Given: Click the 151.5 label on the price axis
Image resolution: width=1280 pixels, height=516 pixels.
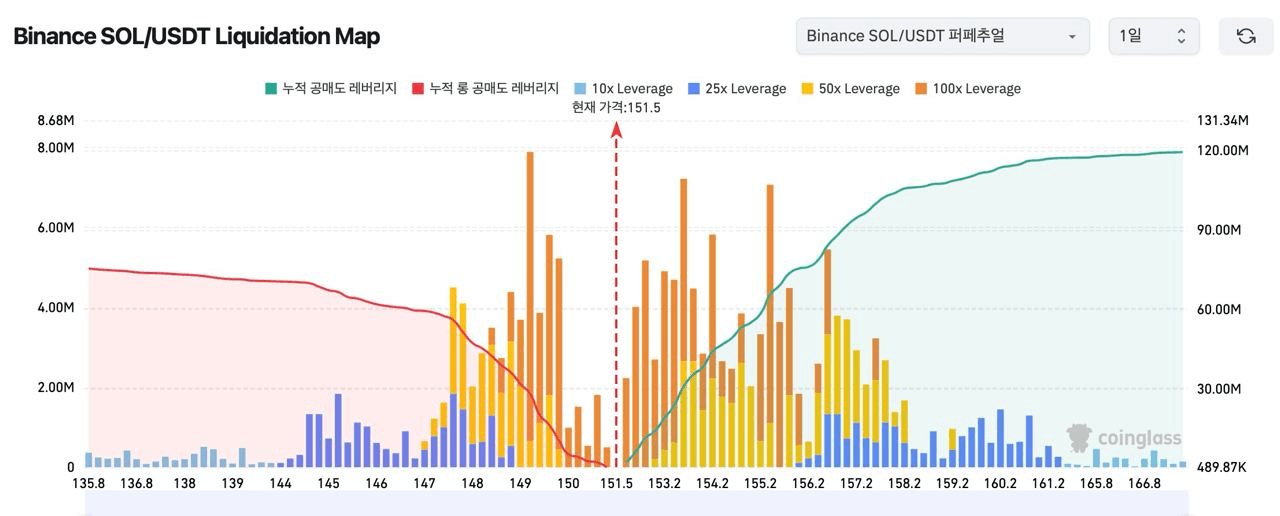Looking at the screenshot, I should tap(616, 484).
